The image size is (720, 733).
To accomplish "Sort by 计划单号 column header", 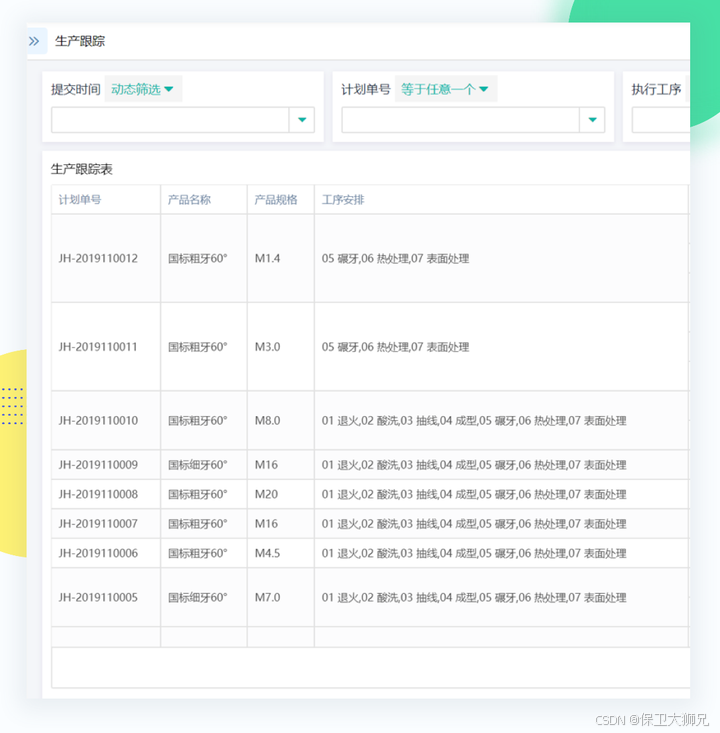I will [x=79, y=200].
